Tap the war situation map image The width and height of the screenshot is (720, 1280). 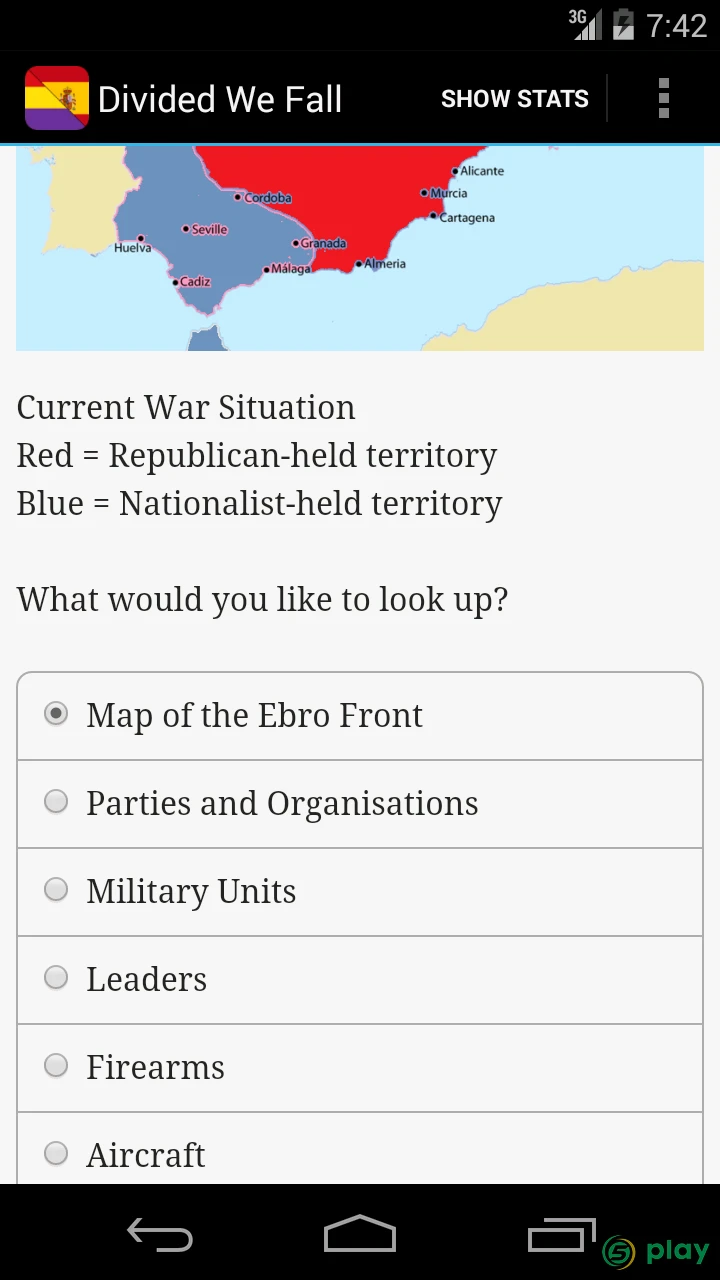coord(360,248)
